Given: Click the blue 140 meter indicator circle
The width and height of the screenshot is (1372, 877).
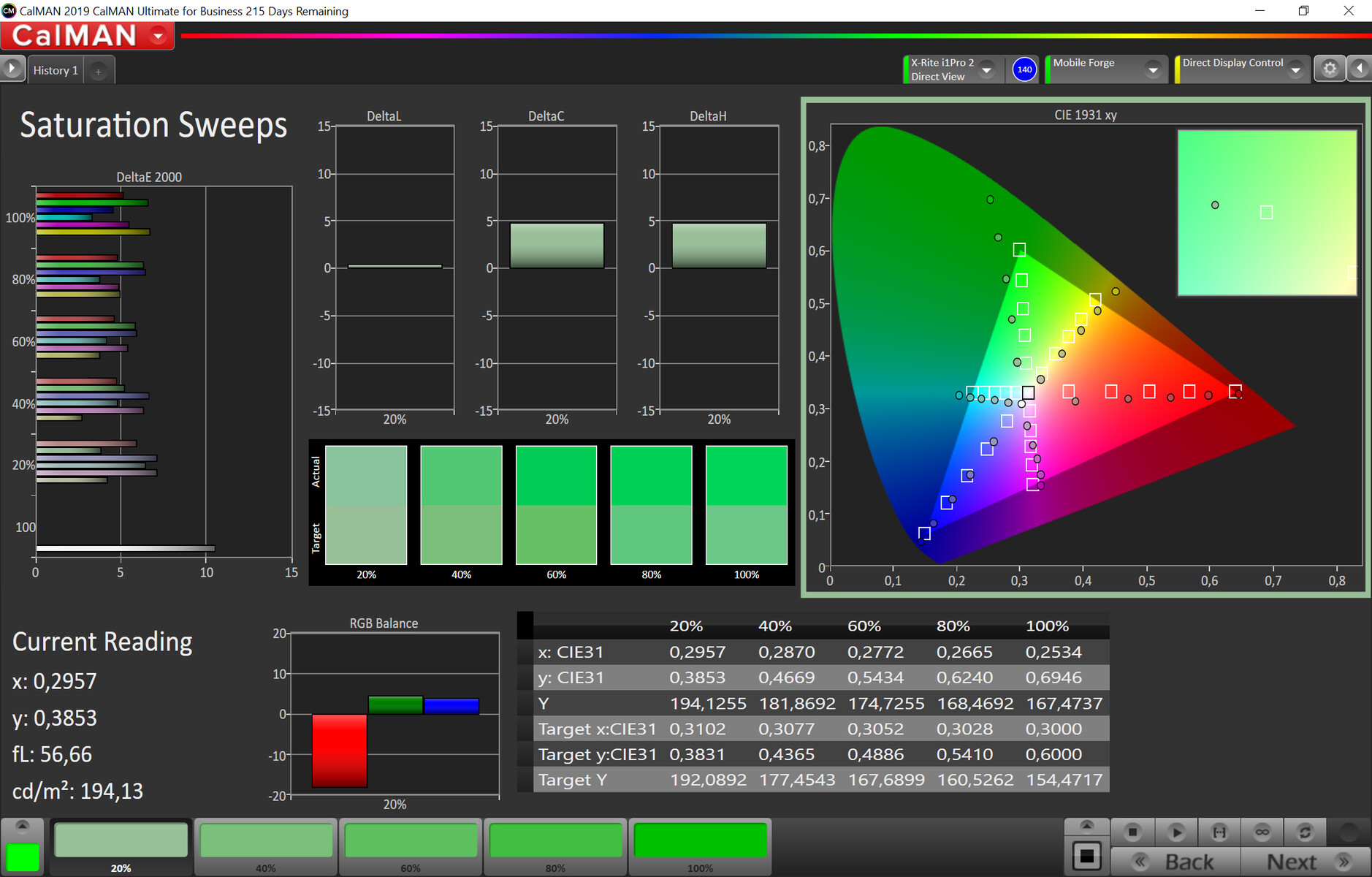Looking at the screenshot, I should click(x=1024, y=69).
